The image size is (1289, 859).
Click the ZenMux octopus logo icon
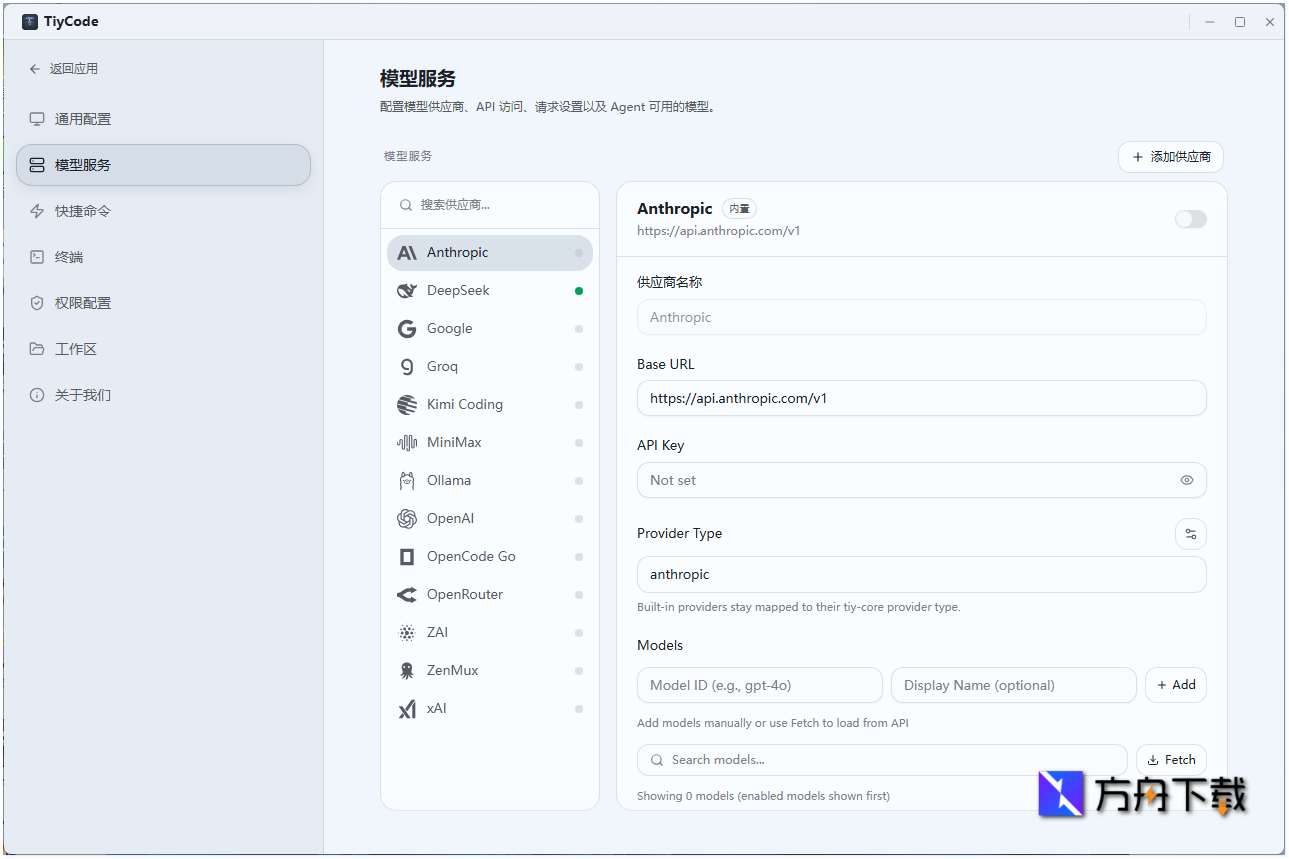pyautogui.click(x=407, y=671)
